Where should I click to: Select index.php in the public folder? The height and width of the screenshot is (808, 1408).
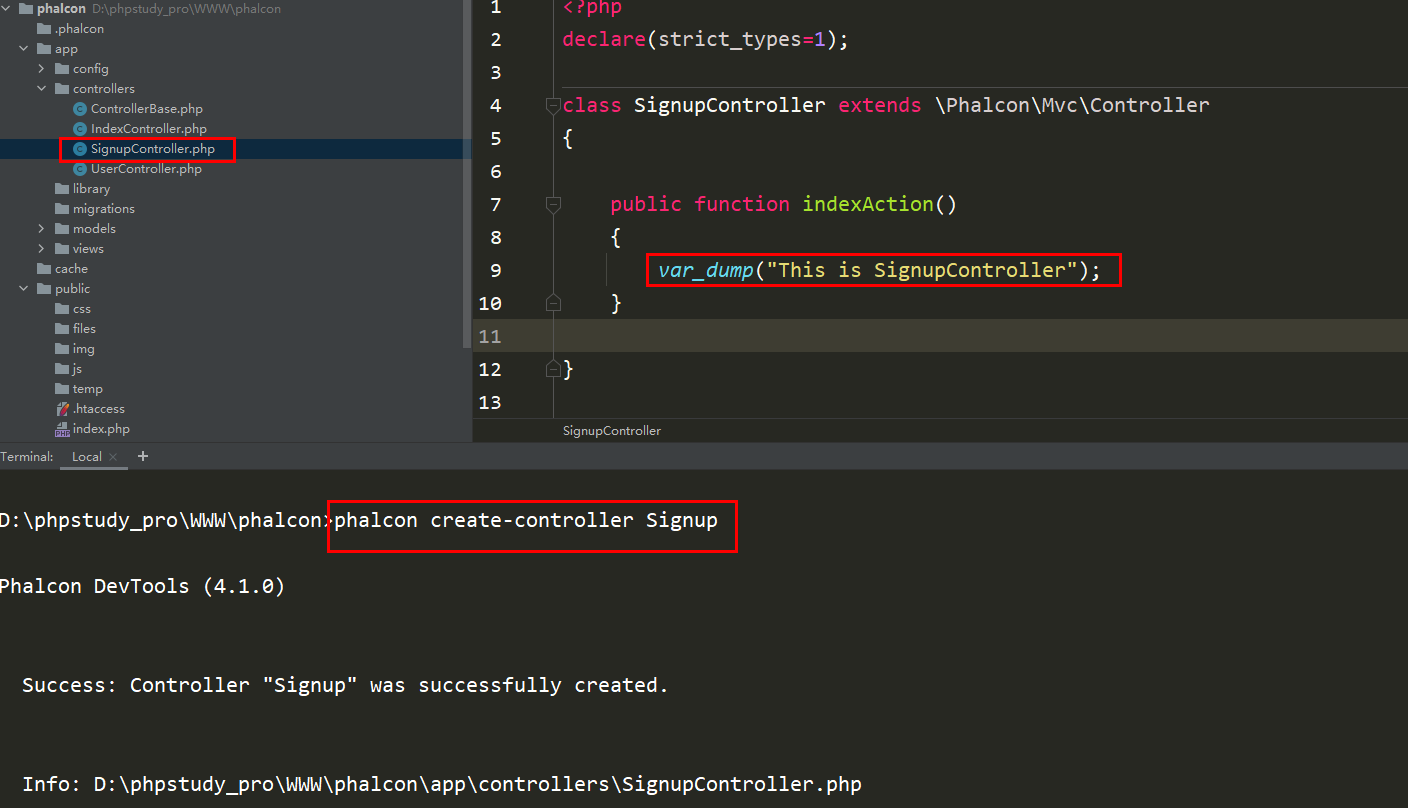tap(101, 429)
